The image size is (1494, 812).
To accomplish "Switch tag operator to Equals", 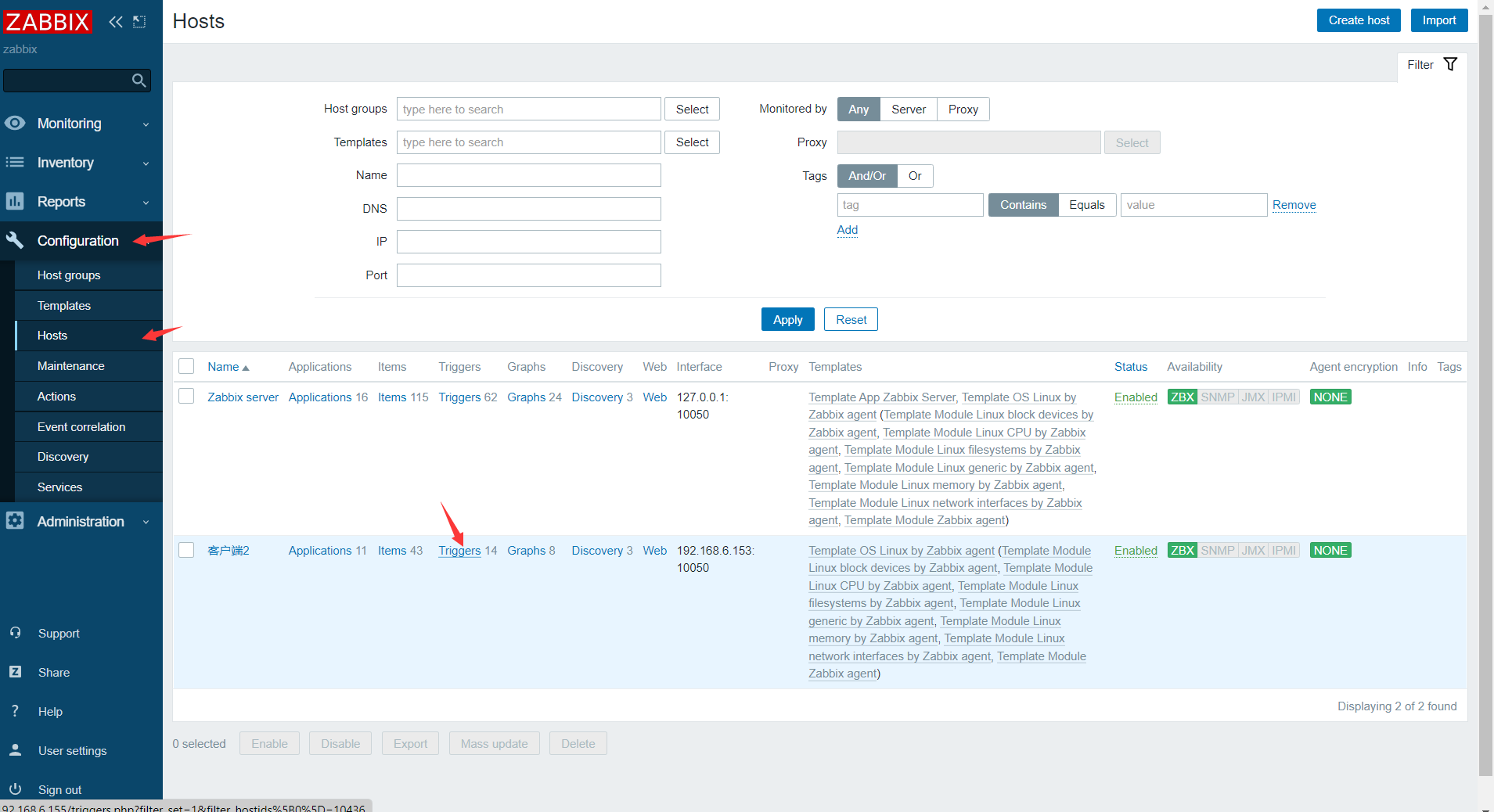I will tap(1087, 205).
